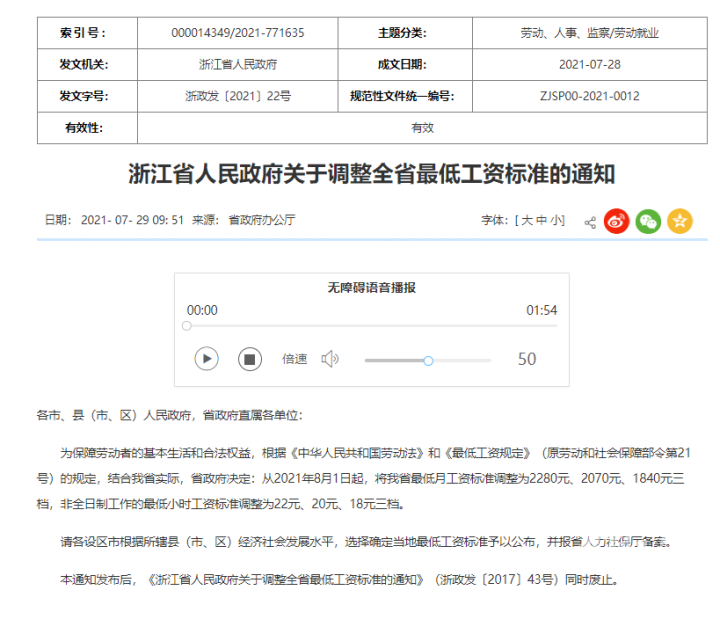Adjust the volume slider handle

pyautogui.click(x=428, y=361)
